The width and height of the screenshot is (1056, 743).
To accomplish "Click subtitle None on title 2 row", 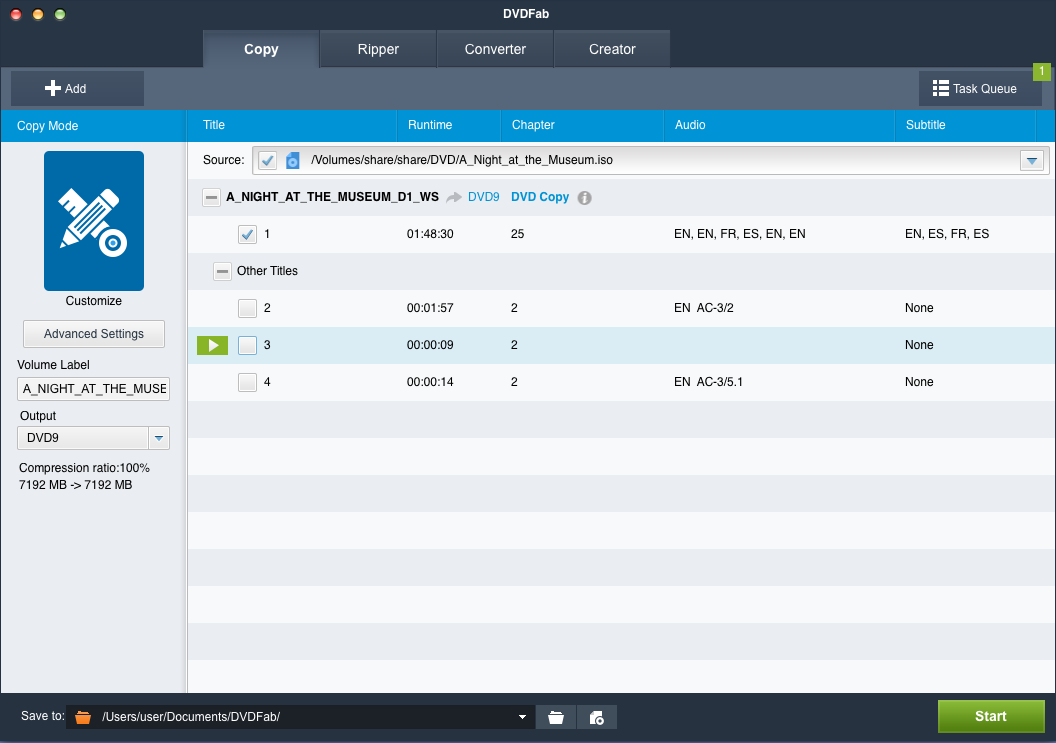I will 919,309.
